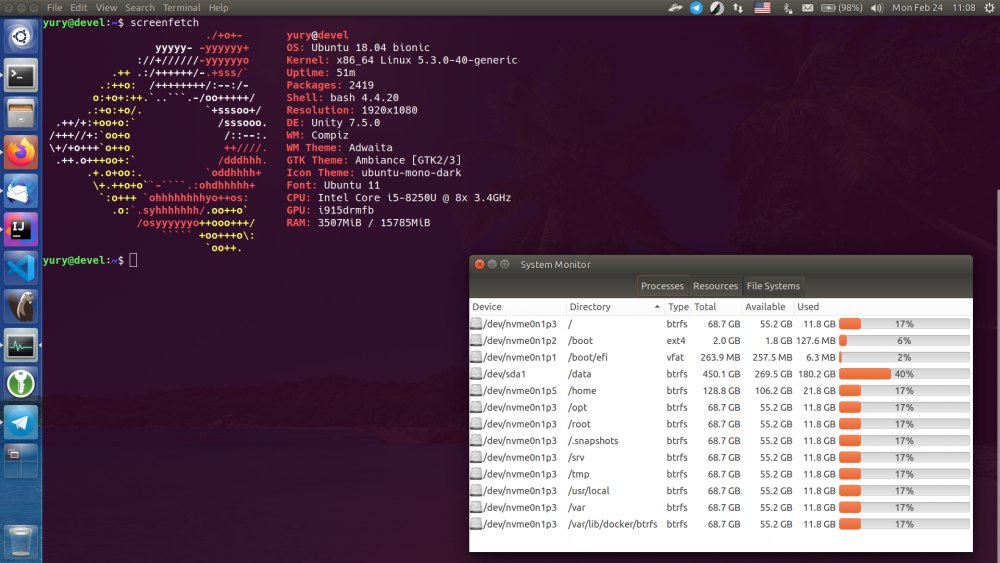Click the terminal cursor after the last prompt
The width and height of the screenshot is (1000, 563).
(x=133, y=260)
